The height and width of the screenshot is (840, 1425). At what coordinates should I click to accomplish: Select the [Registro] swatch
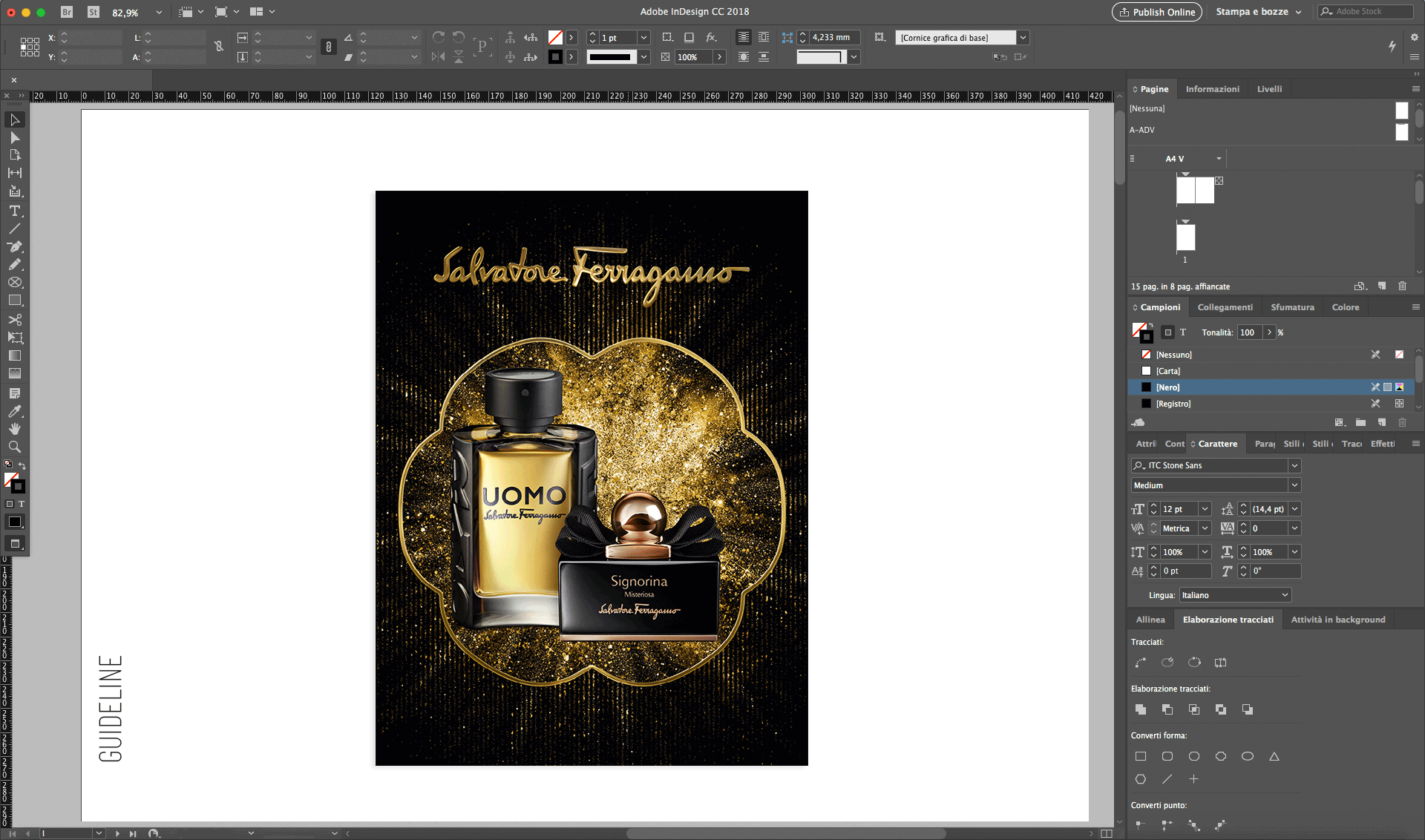[x=1271, y=404]
